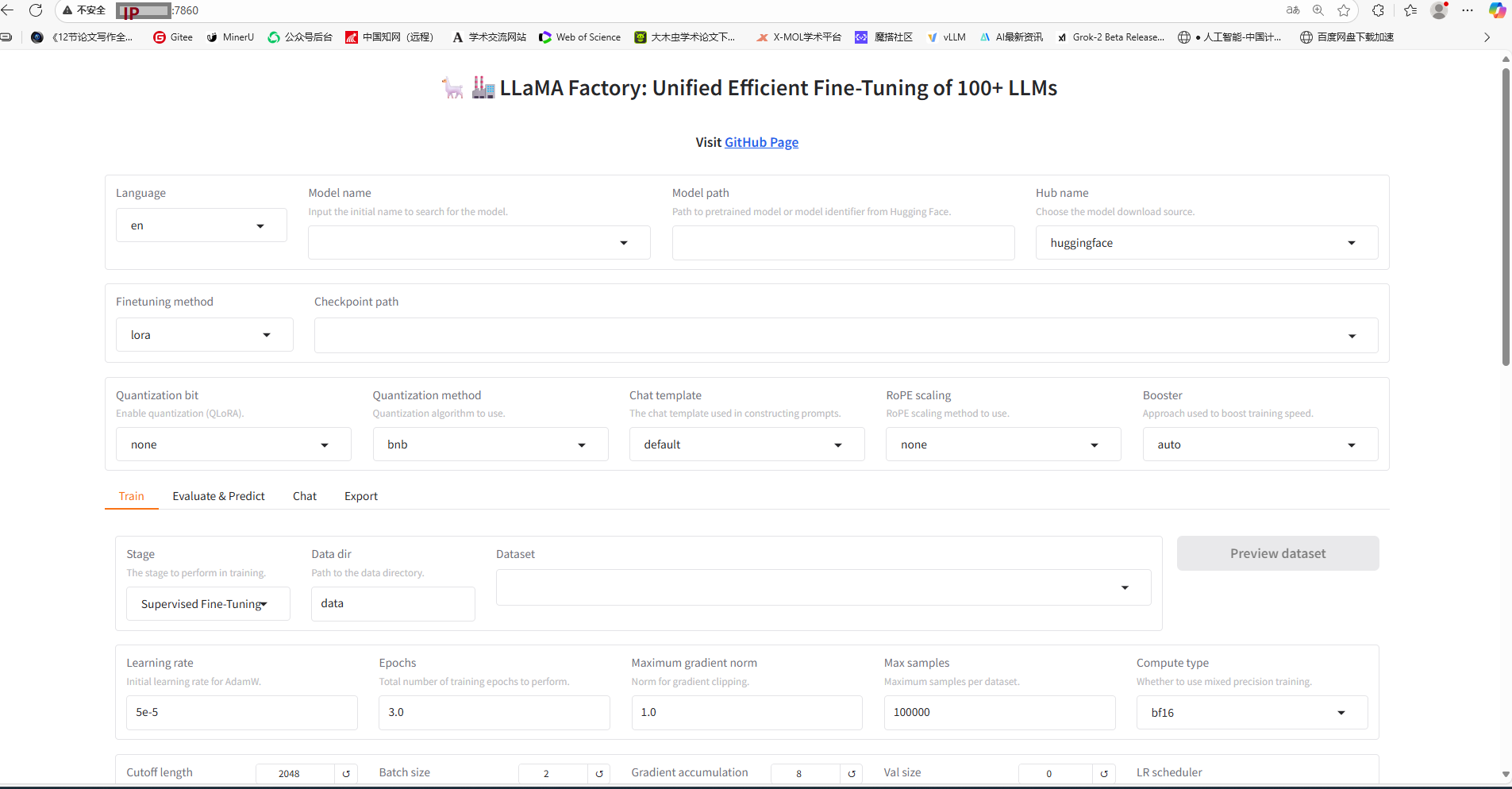This screenshot has width=1512, height=789.
Task: Open the Stage Supervised Fine-Tuning dropdown
Action: [x=208, y=604]
